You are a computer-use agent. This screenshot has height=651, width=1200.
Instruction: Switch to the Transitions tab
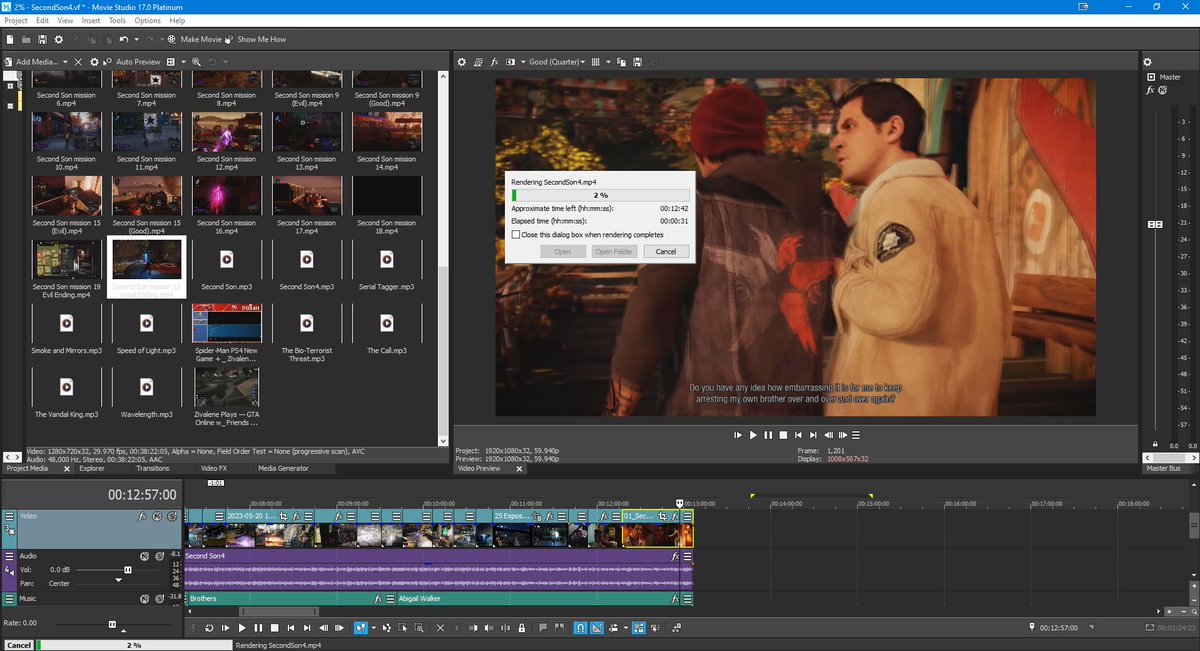point(152,468)
